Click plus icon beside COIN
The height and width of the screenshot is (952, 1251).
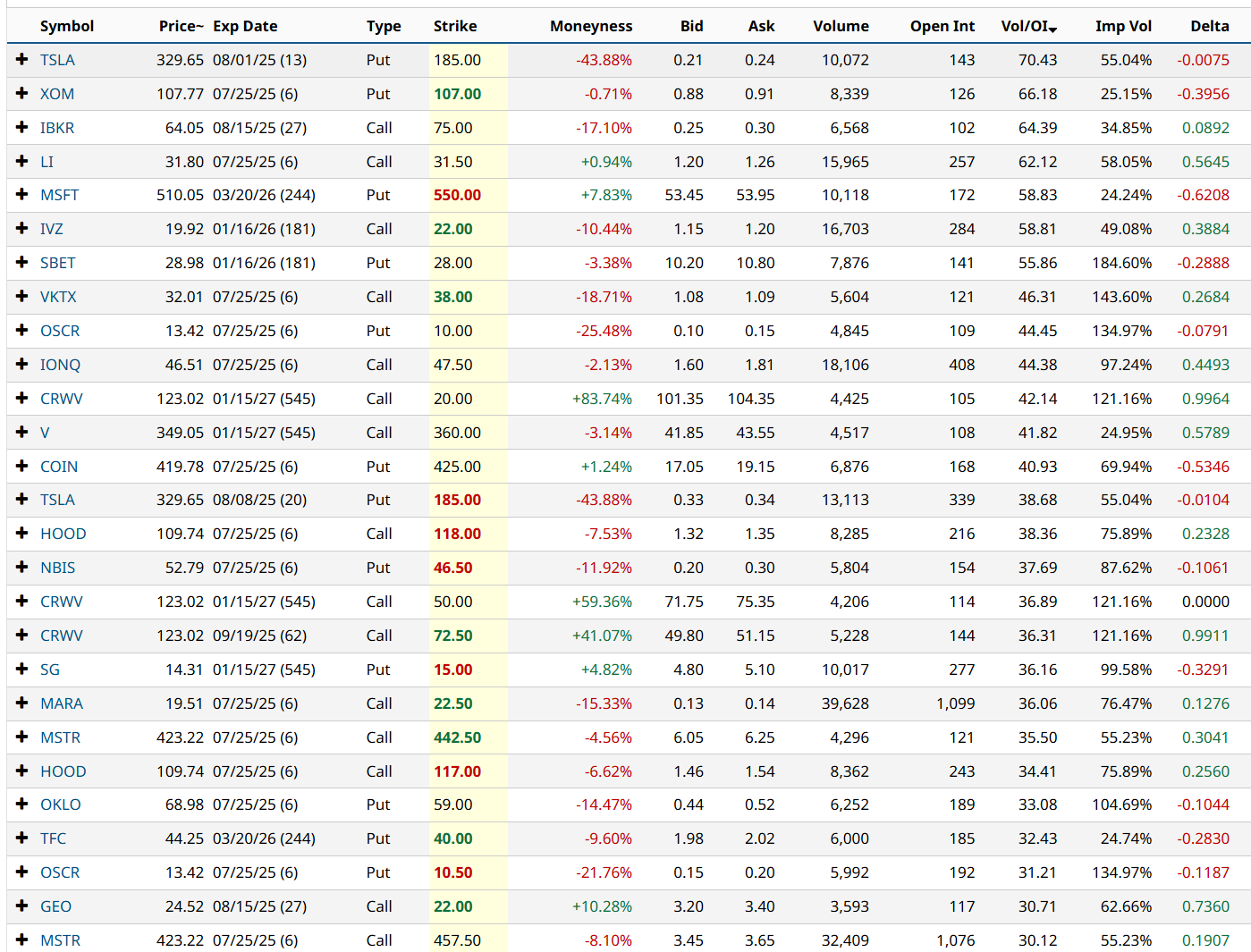(22, 466)
